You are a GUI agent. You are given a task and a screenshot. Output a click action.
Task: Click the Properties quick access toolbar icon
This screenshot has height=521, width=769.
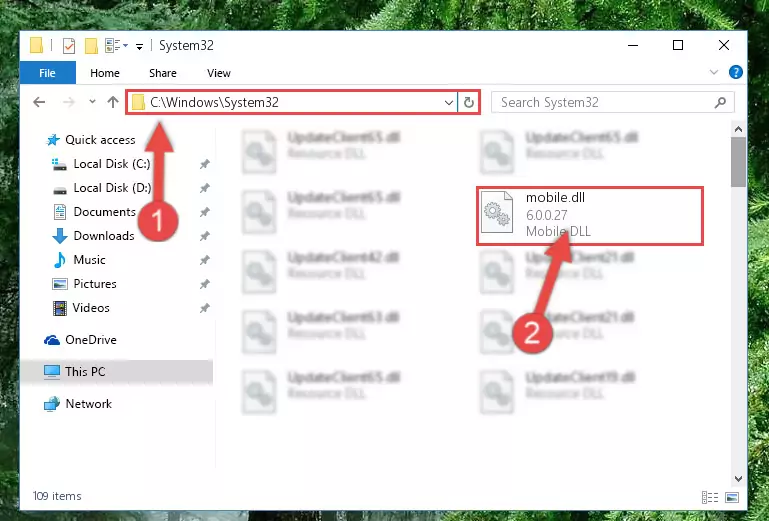(x=69, y=46)
